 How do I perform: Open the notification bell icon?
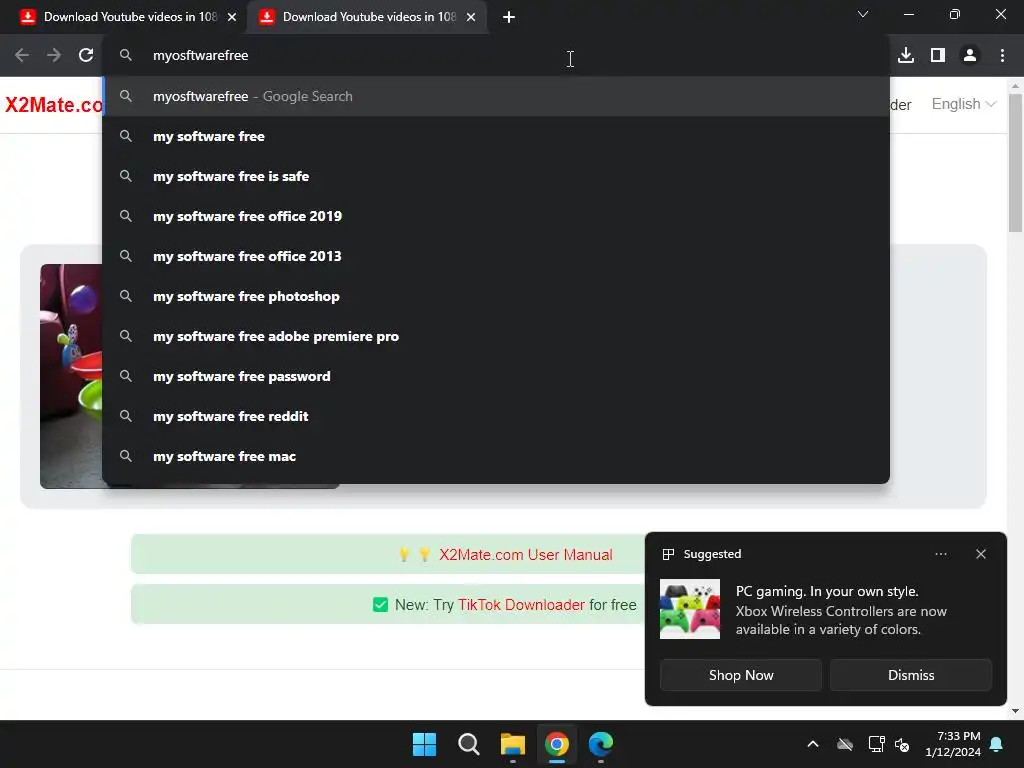(x=997, y=744)
